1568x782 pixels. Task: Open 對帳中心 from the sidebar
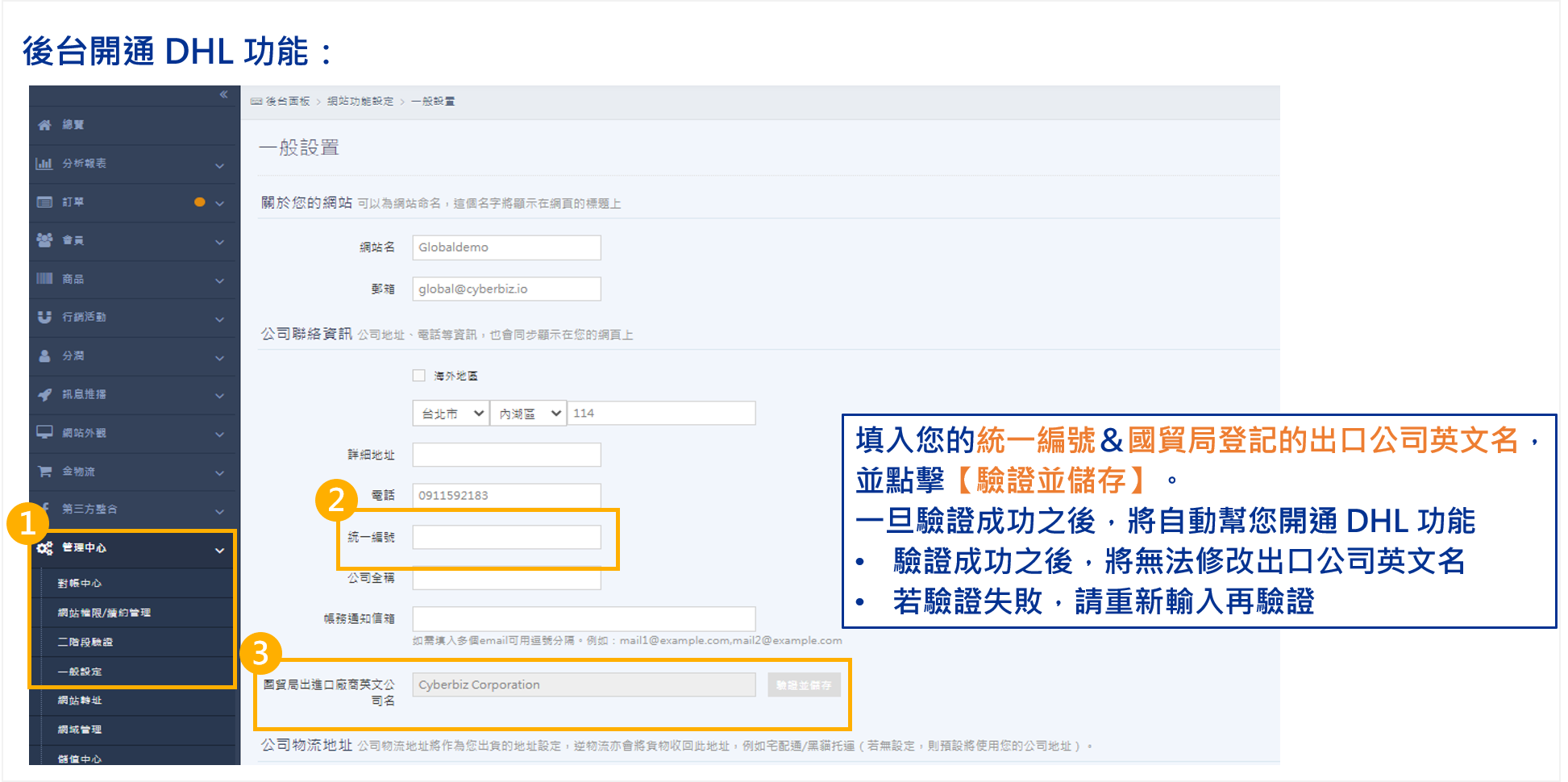[81, 582]
